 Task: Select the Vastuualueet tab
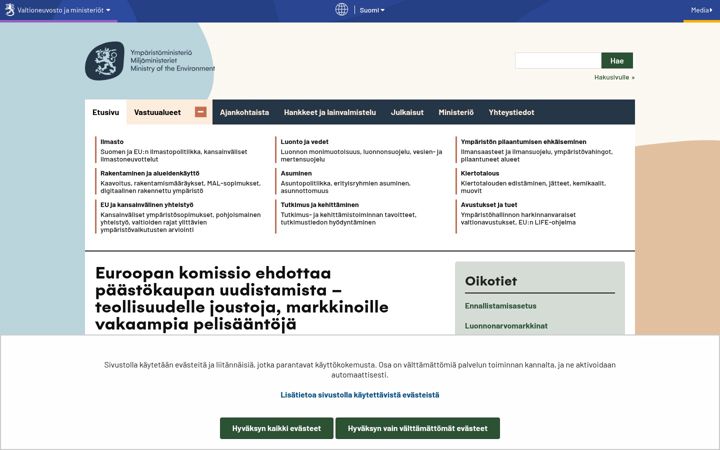[158, 112]
